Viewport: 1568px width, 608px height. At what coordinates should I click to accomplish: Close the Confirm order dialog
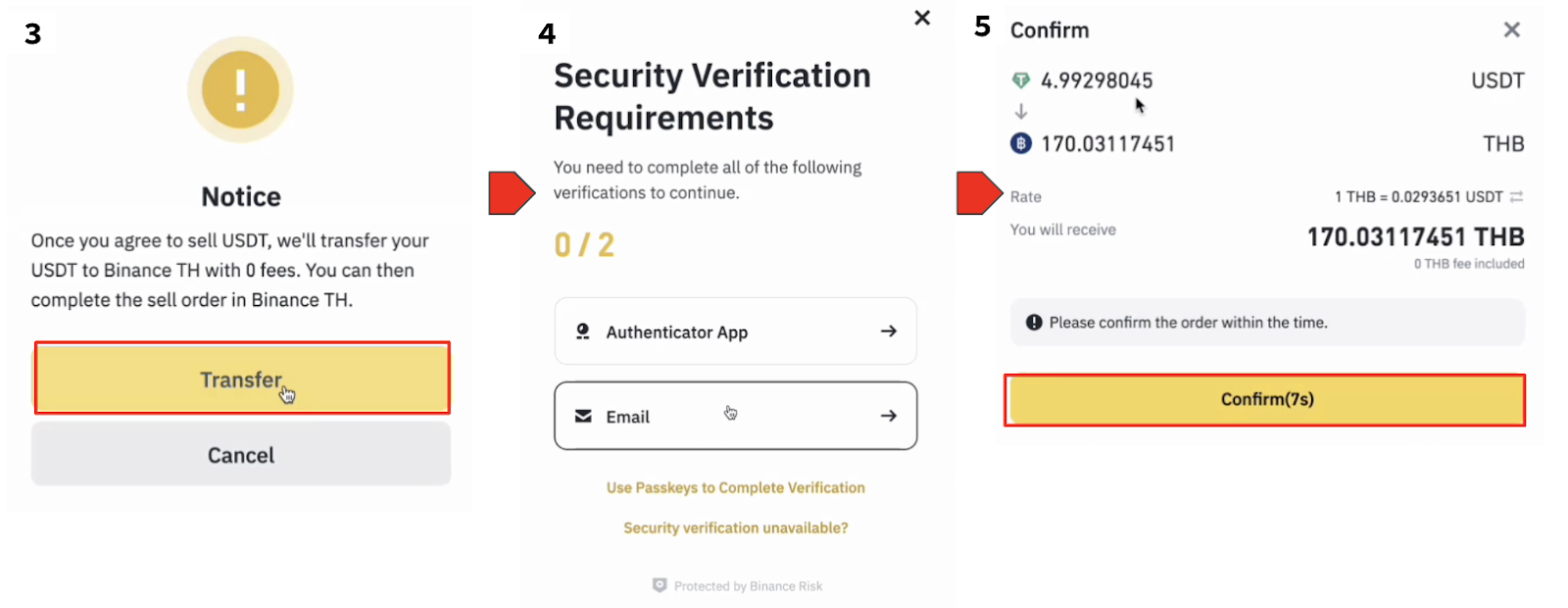click(1512, 30)
